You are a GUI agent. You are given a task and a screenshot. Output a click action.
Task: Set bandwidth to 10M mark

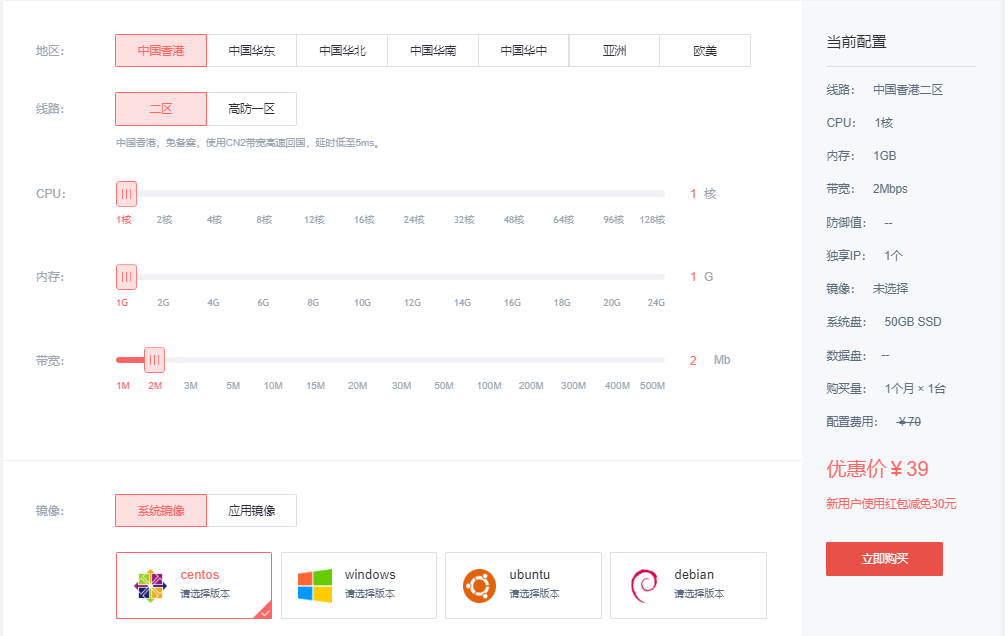tap(274, 386)
